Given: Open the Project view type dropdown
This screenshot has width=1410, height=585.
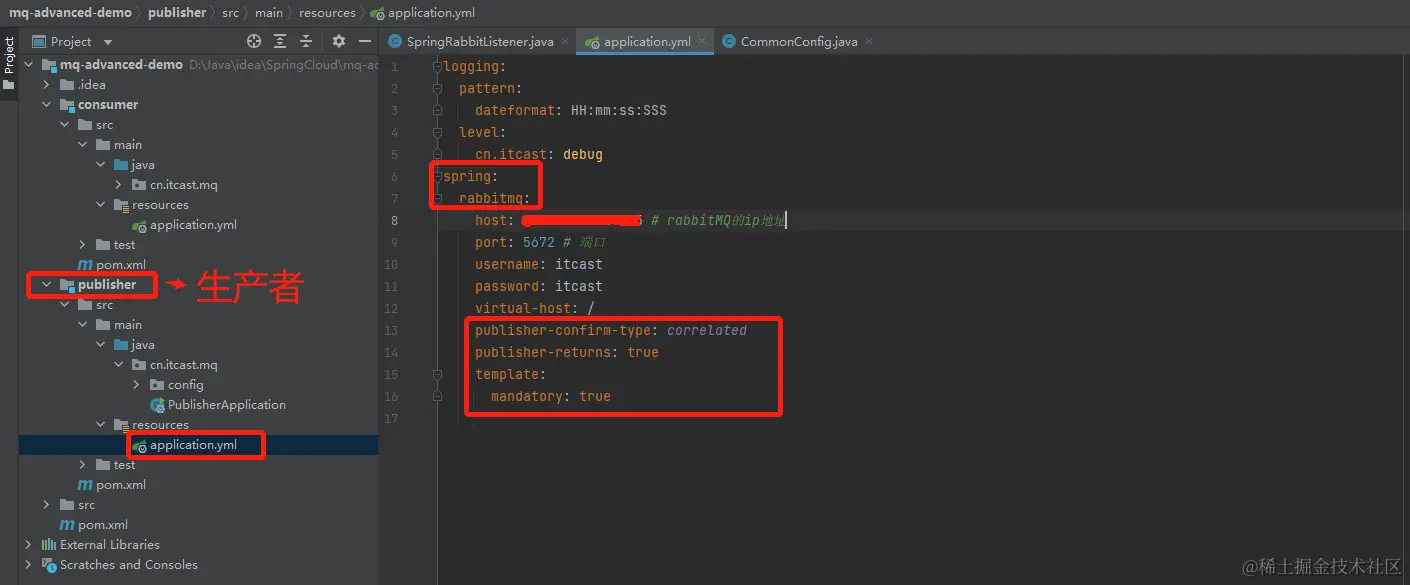Looking at the screenshot, I should pyautogui.click(x=108, y=42).
